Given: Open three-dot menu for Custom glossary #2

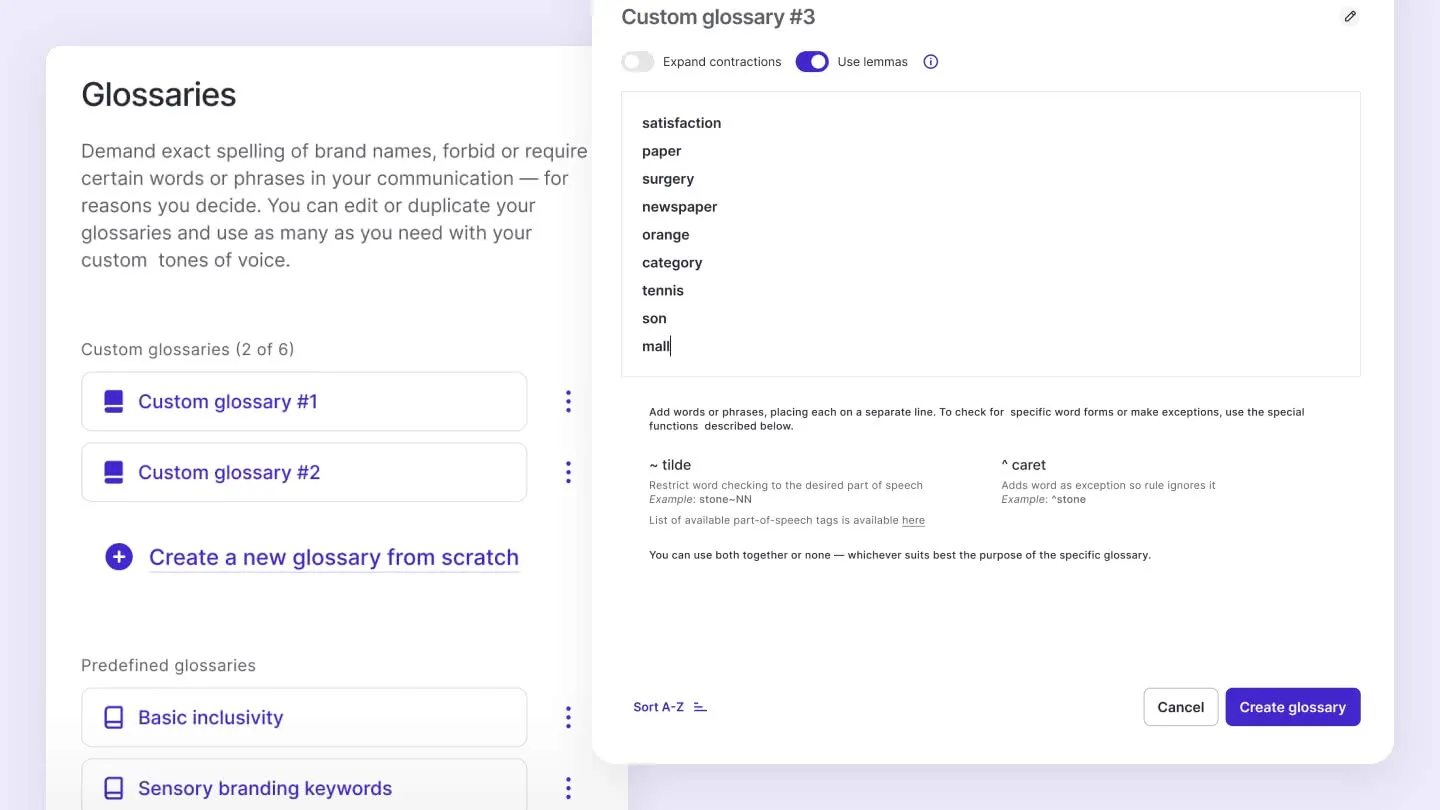Looking at the screenshot, I should (x=568, y=471).
